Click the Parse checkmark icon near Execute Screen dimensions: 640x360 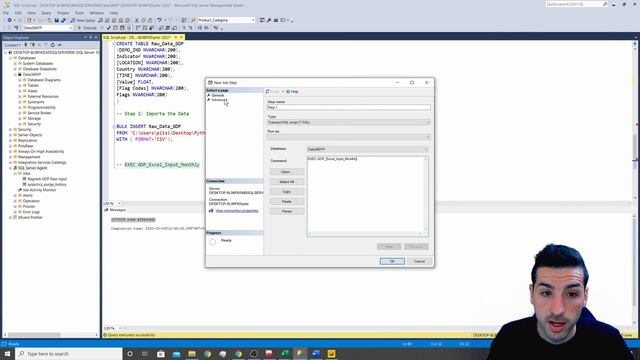[x=109, y=28]
